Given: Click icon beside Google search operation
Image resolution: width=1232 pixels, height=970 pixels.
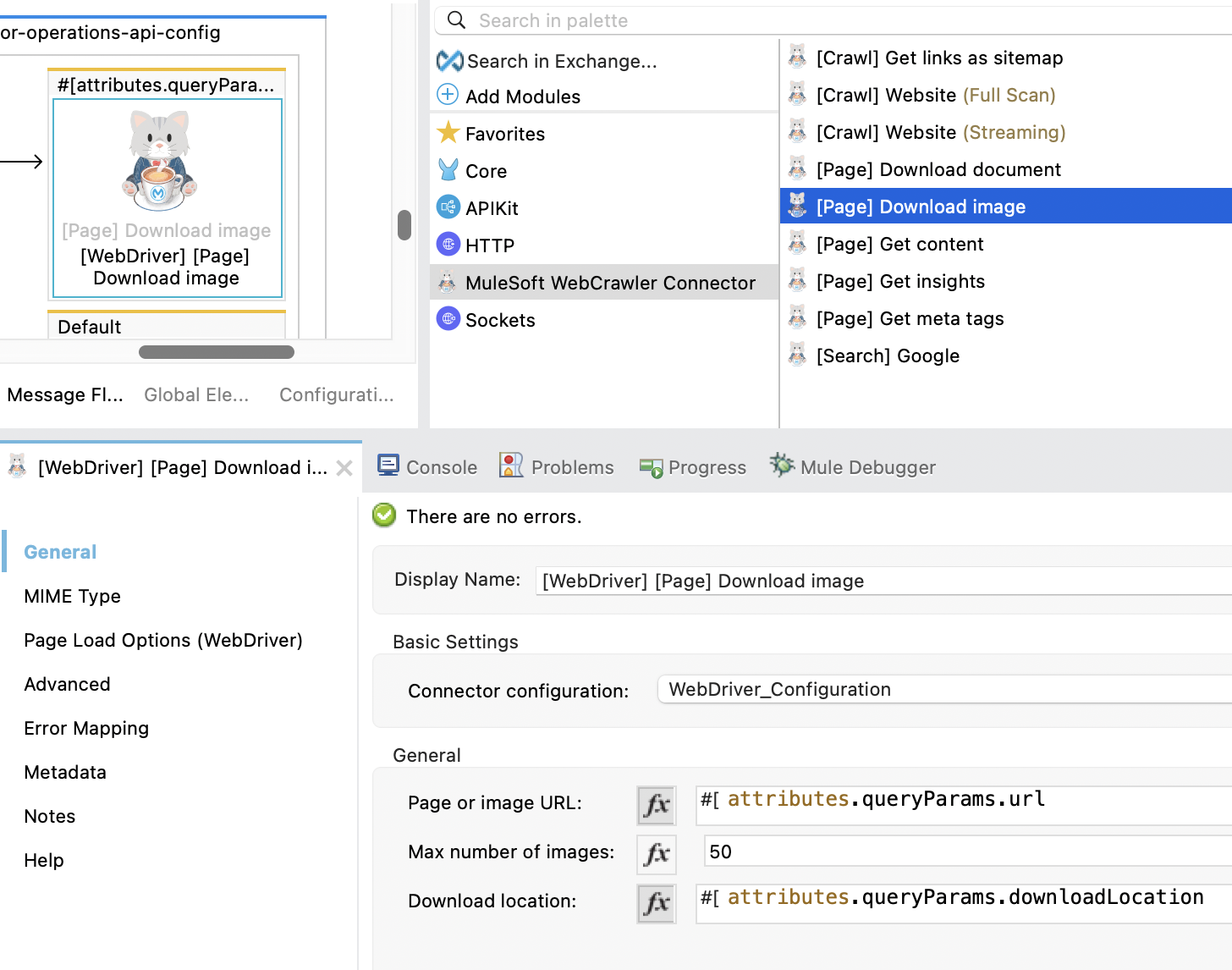Looking at the screenshot, I should pyautogui.click(x=797, y=354).
